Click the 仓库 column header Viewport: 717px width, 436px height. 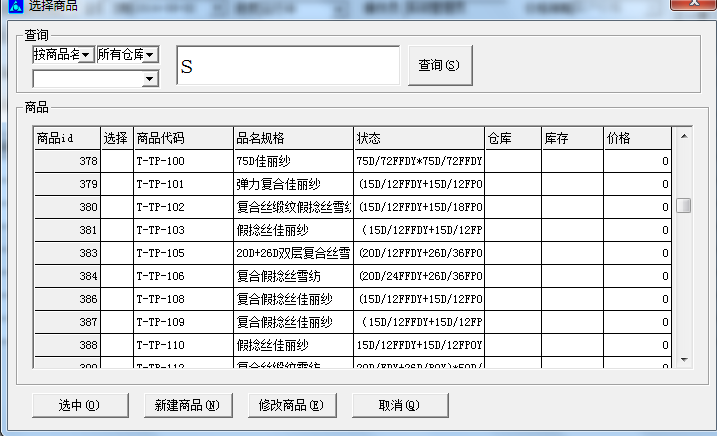click(513, 138)
